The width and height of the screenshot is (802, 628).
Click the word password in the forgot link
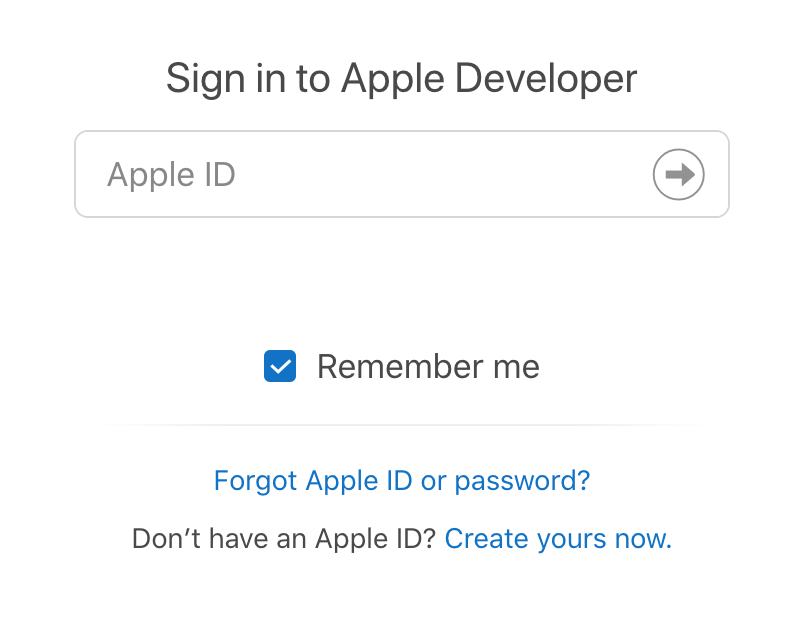pos(522,482)
